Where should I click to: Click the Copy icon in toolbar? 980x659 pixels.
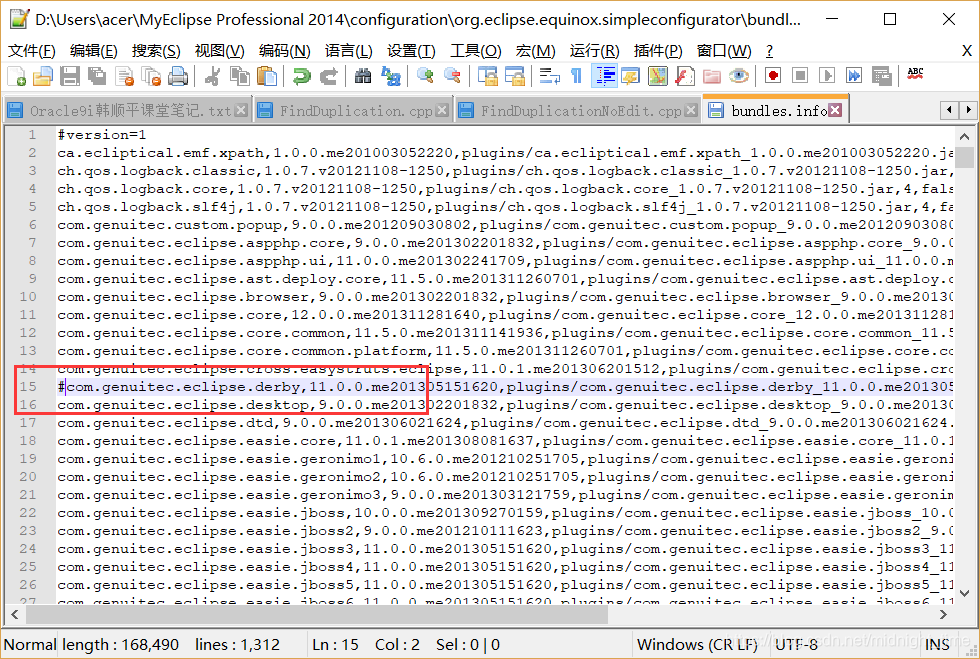coord(240,76)
